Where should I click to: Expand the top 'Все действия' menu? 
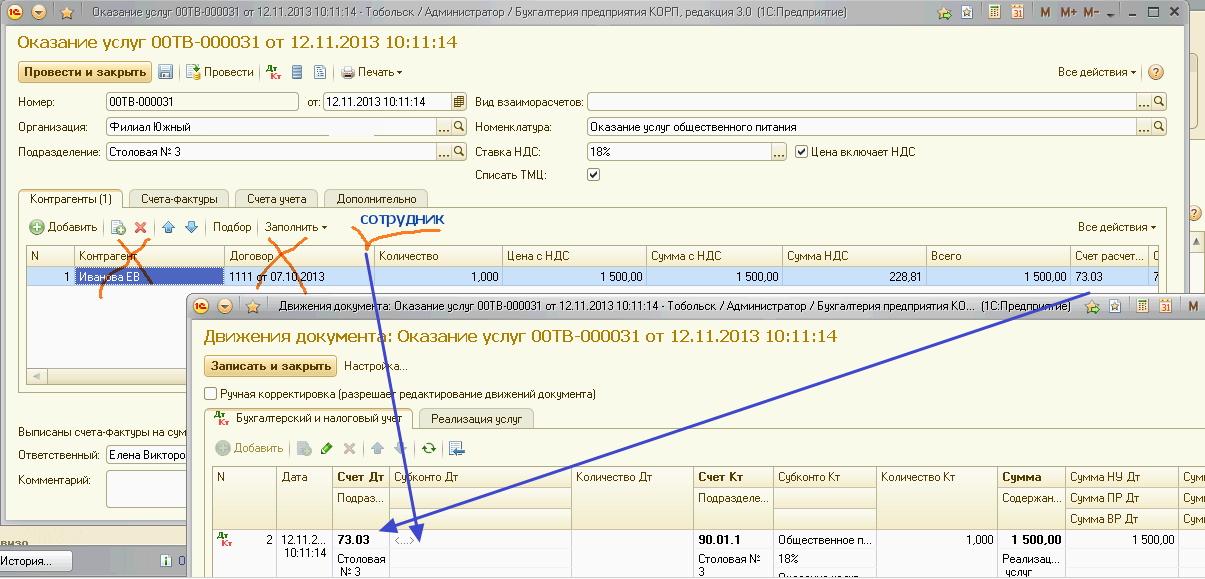point(1097,72)
